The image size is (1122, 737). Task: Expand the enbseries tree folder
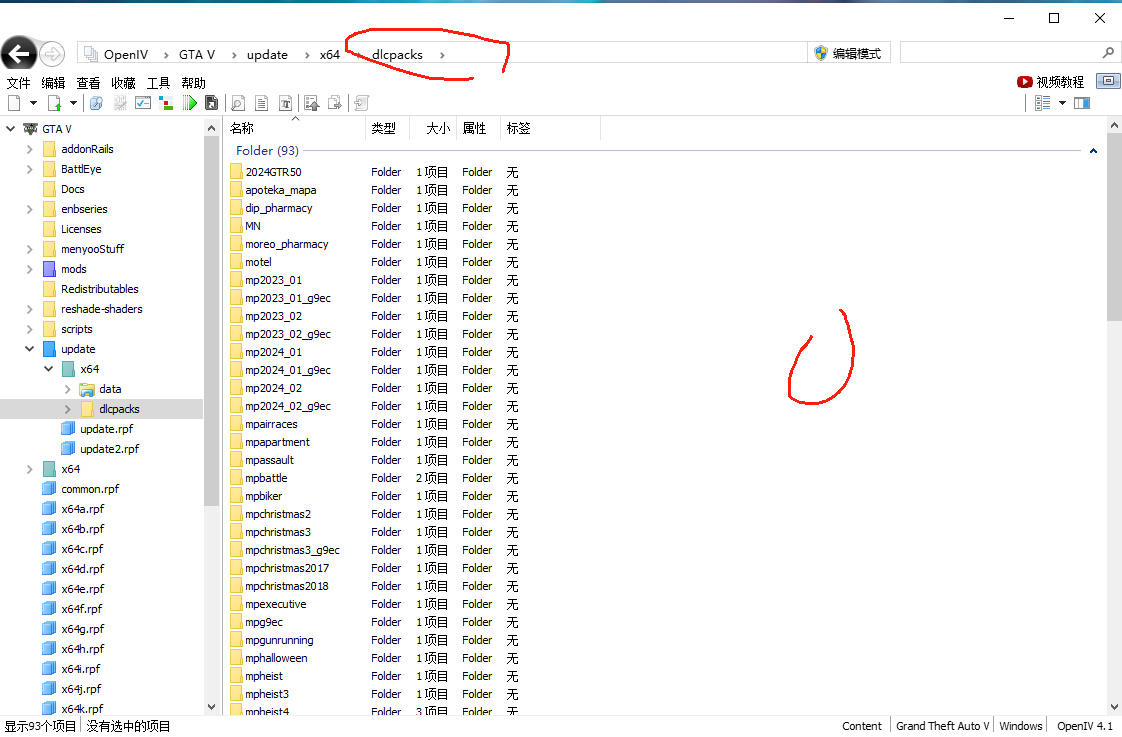pyautogui.click(x=29, y=209)
